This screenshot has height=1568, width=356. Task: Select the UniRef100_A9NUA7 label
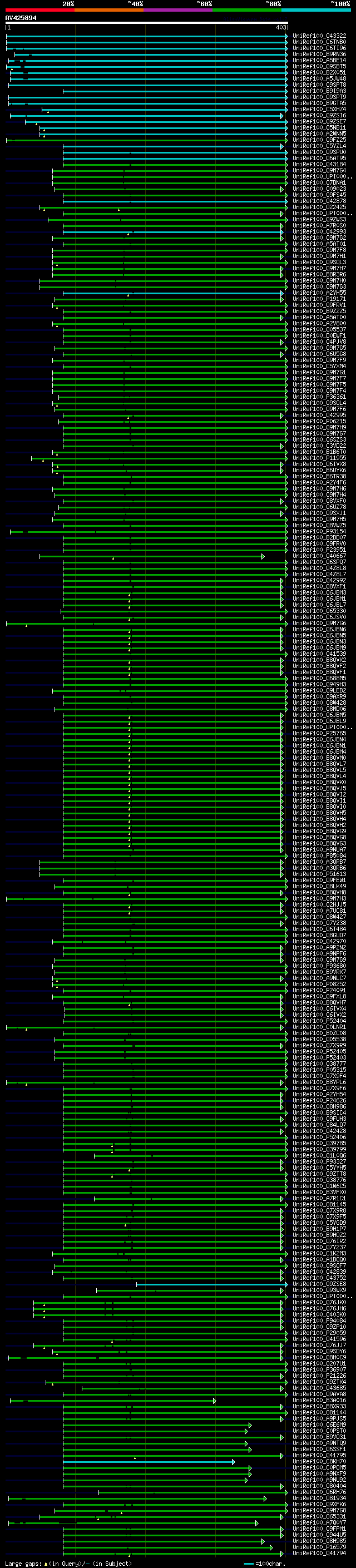[x=319, y=850]
